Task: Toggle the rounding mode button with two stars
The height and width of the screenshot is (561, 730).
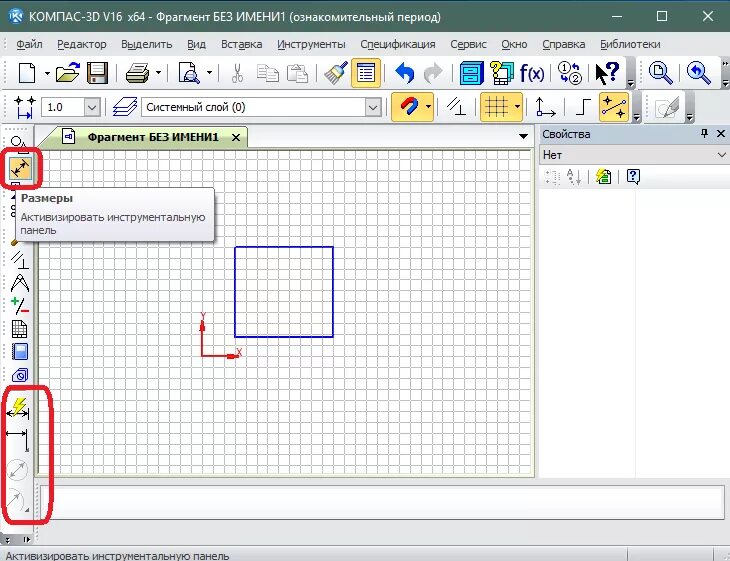Action: [x=615, y=107]
